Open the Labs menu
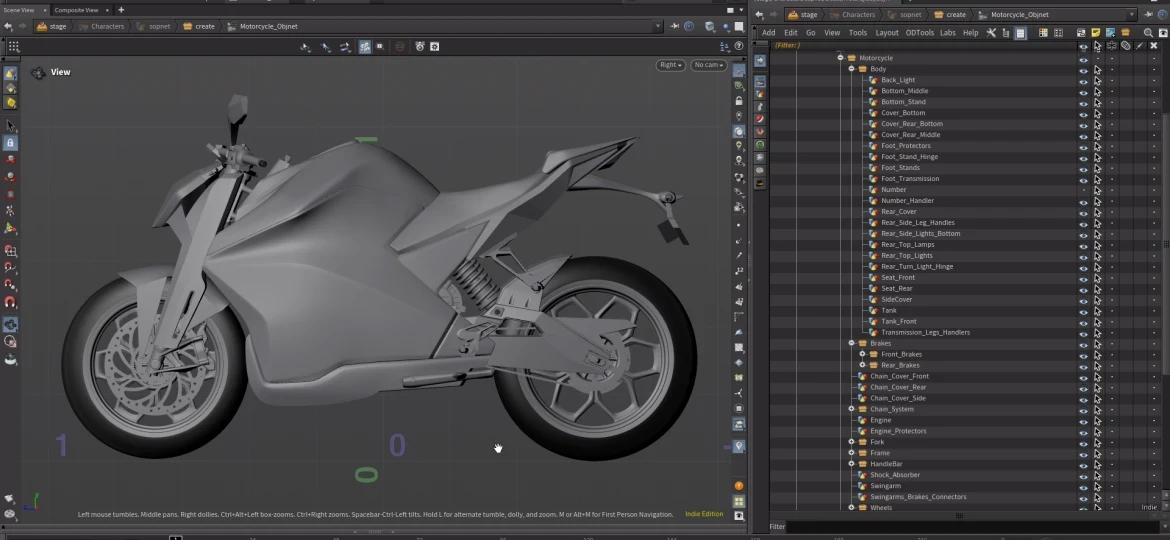Viewport: 1170px width, 540px height. click(x=948, y=33)
